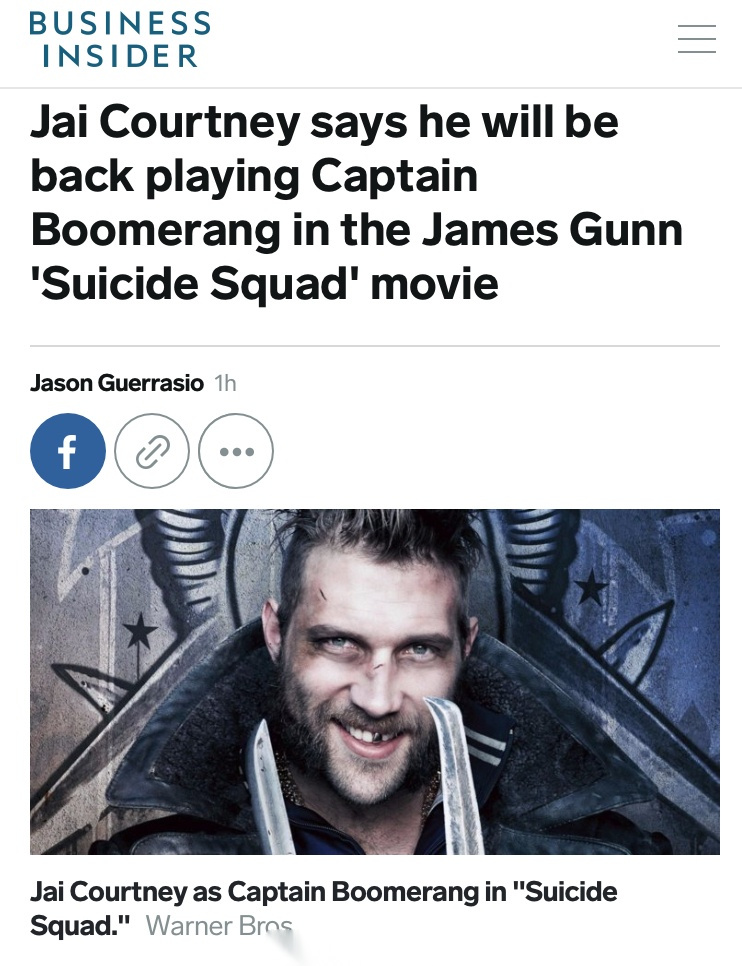Open the hamburger navigation menu

696,39
